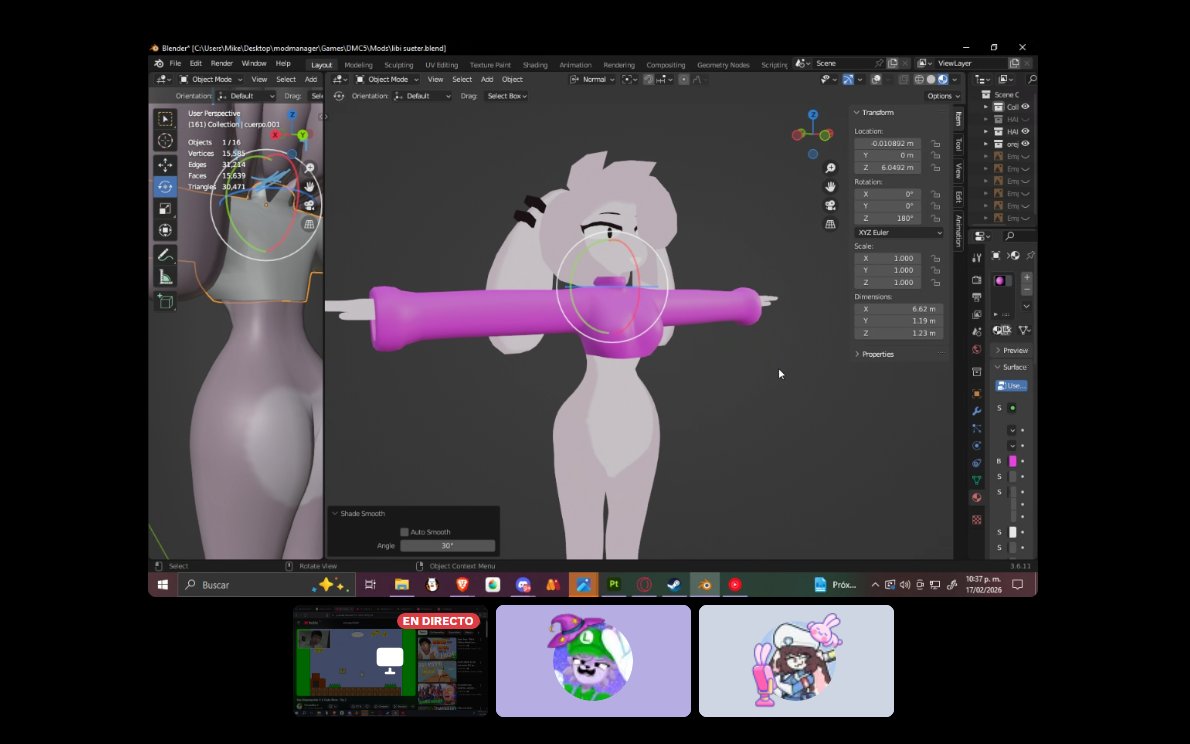This screenshot has height=744, width=1190.
Task: Collapse the Shade Smooth operator panel
Action: click(335, 514)
